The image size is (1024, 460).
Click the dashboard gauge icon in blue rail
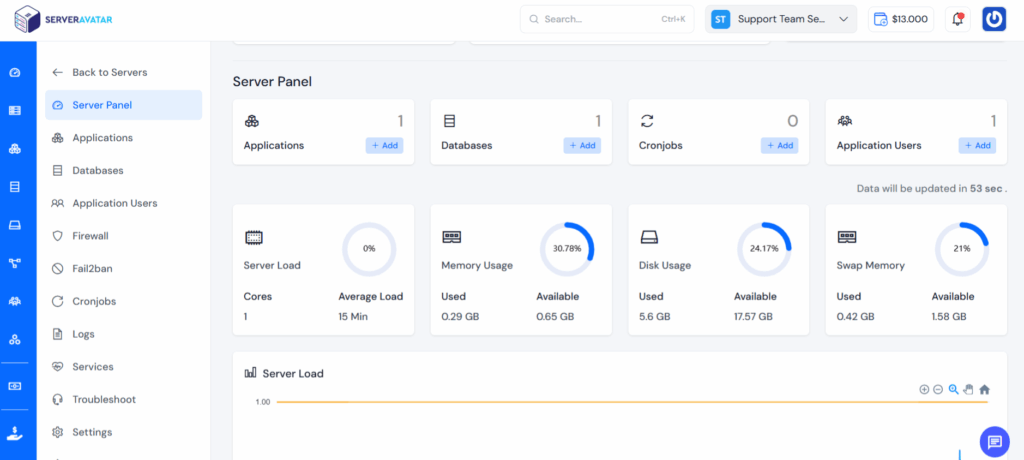[x=15, y=73]
